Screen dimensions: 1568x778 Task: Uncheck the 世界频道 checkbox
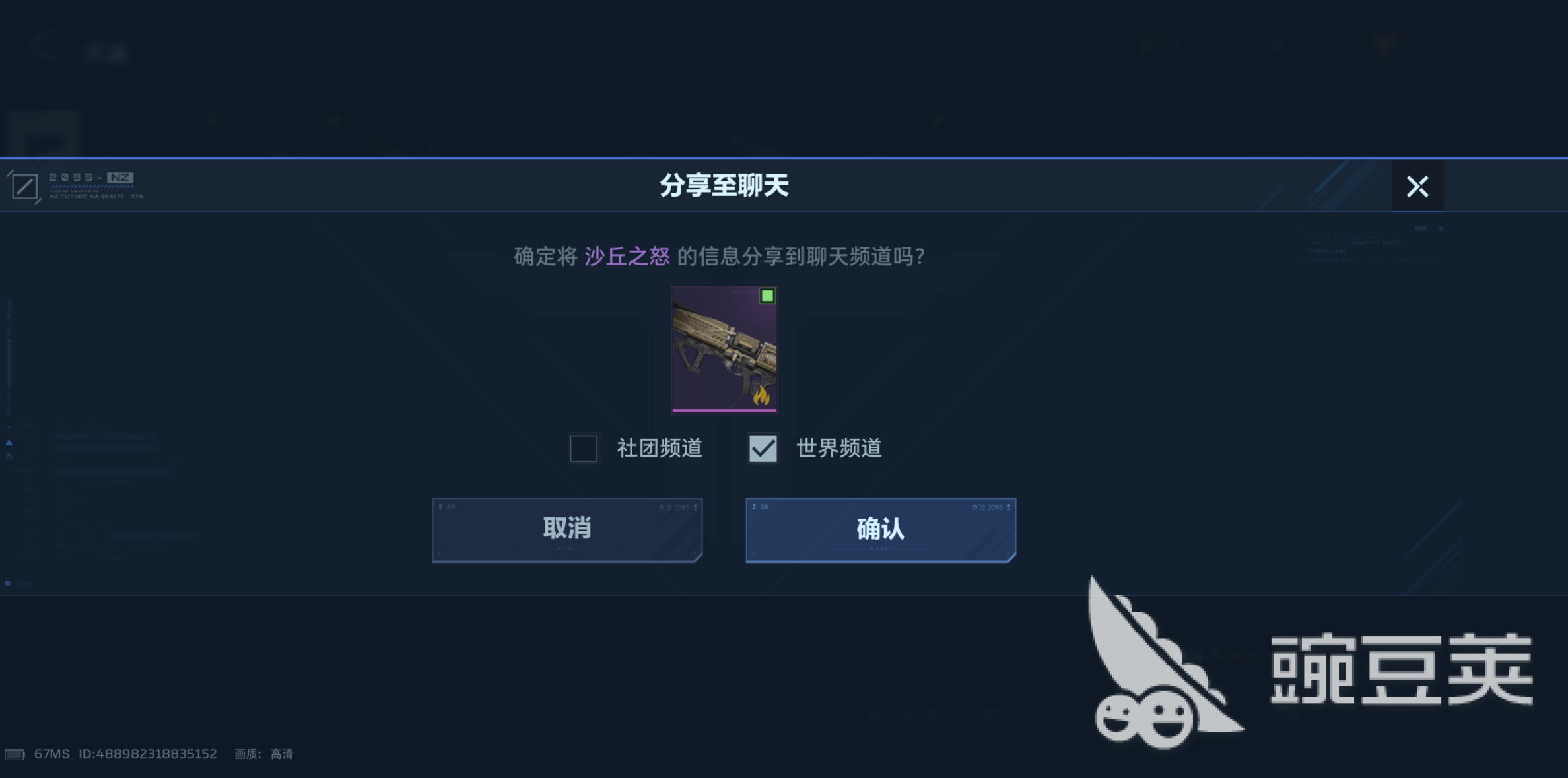pos(763,449)
